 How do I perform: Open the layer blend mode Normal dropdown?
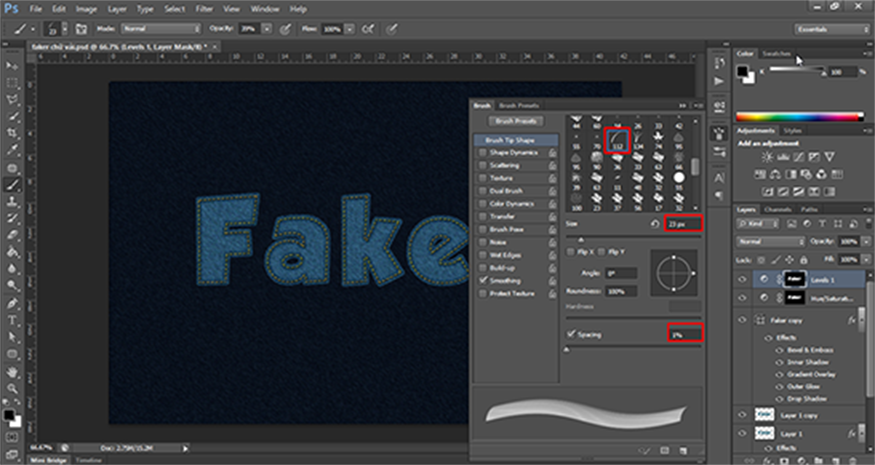point(772,242)
